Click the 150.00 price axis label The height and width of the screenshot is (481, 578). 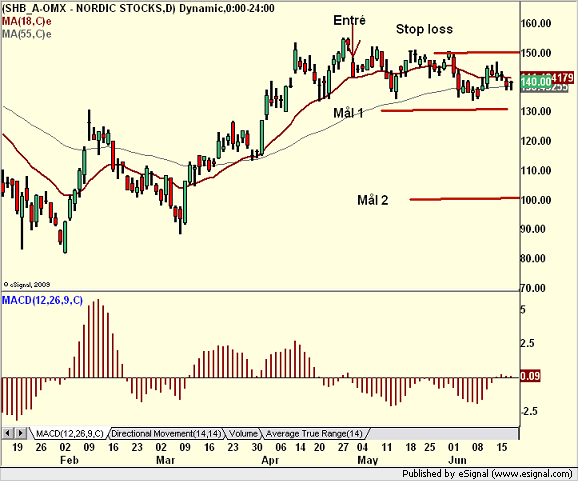click(536, 53)
